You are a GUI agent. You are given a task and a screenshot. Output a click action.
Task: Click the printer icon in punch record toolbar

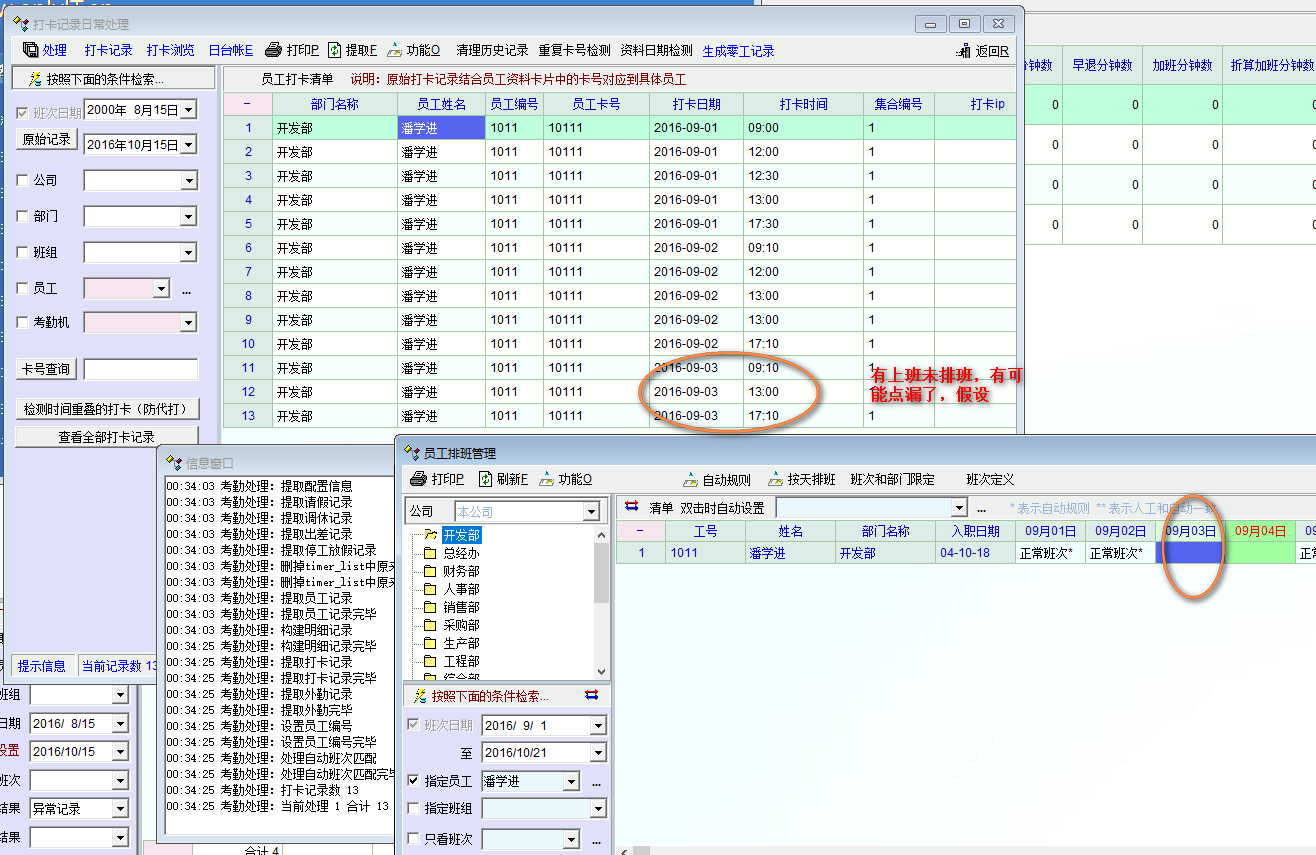point(273,50)
